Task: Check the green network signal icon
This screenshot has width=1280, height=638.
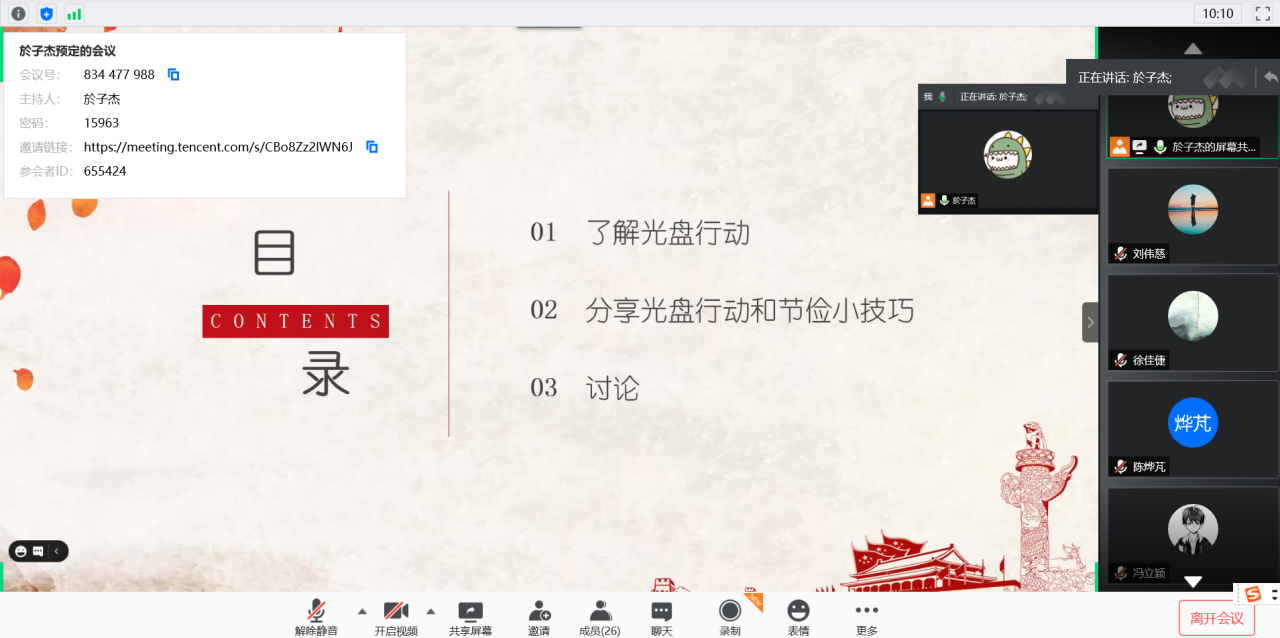Action: pos(74,14)
